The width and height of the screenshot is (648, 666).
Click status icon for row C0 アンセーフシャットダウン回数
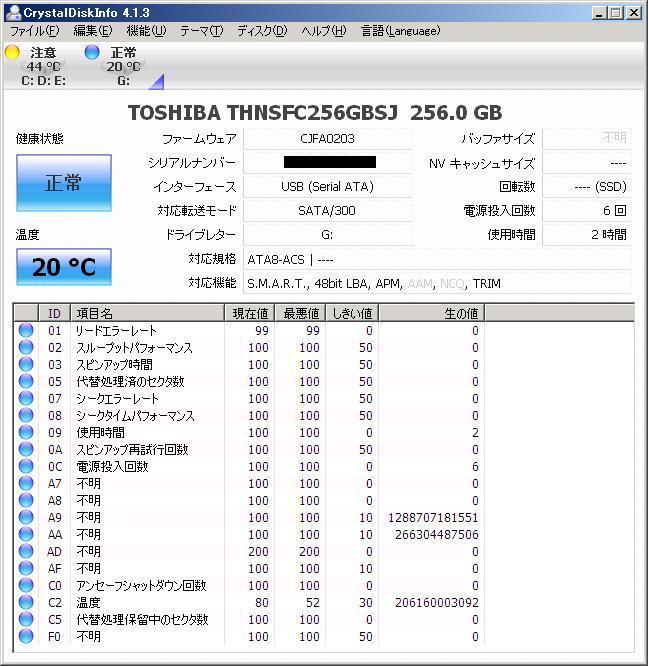(x=26, y=585)
